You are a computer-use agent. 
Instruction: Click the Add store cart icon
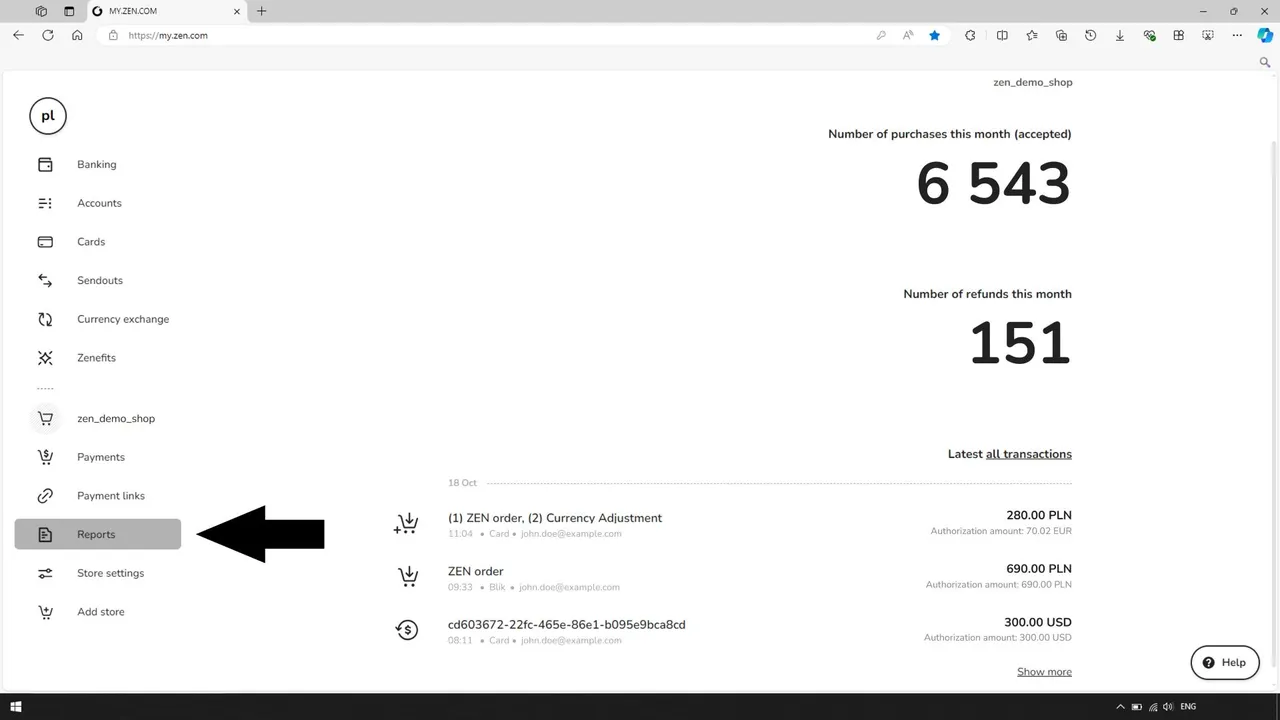click(45, 612)
